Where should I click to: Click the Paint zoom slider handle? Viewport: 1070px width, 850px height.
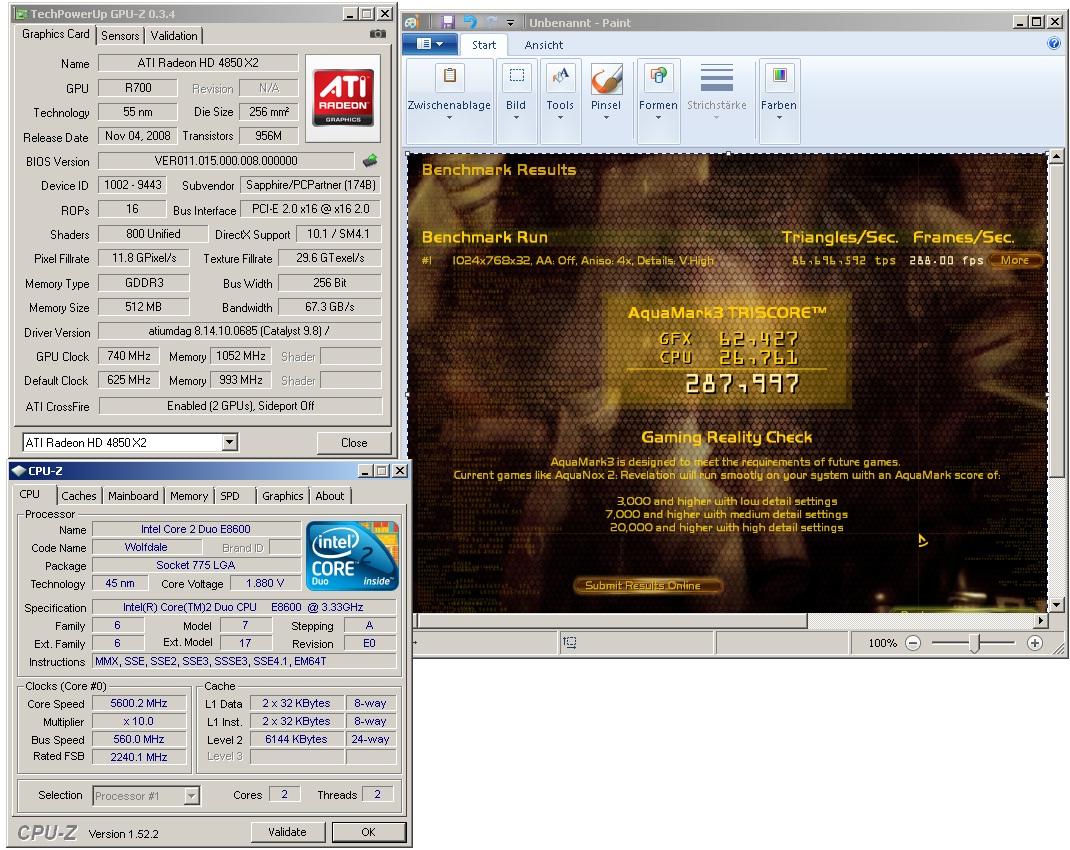click(x=974, y=643)
